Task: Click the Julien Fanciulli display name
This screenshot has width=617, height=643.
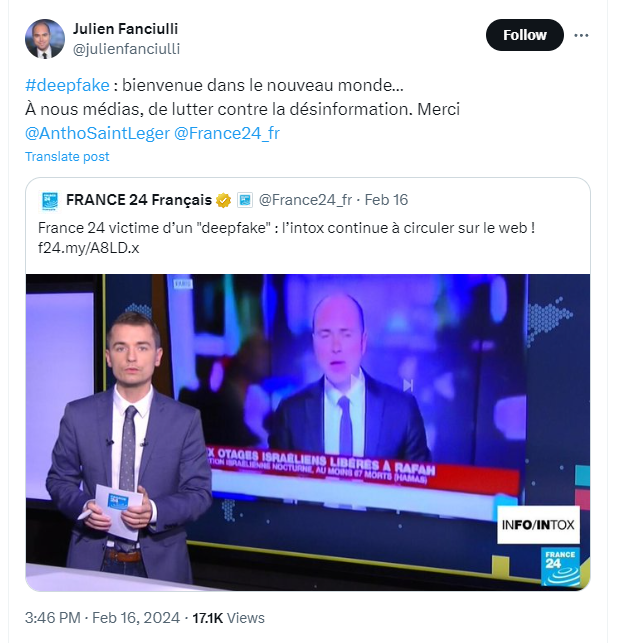Action: click(x=125, y=29)
